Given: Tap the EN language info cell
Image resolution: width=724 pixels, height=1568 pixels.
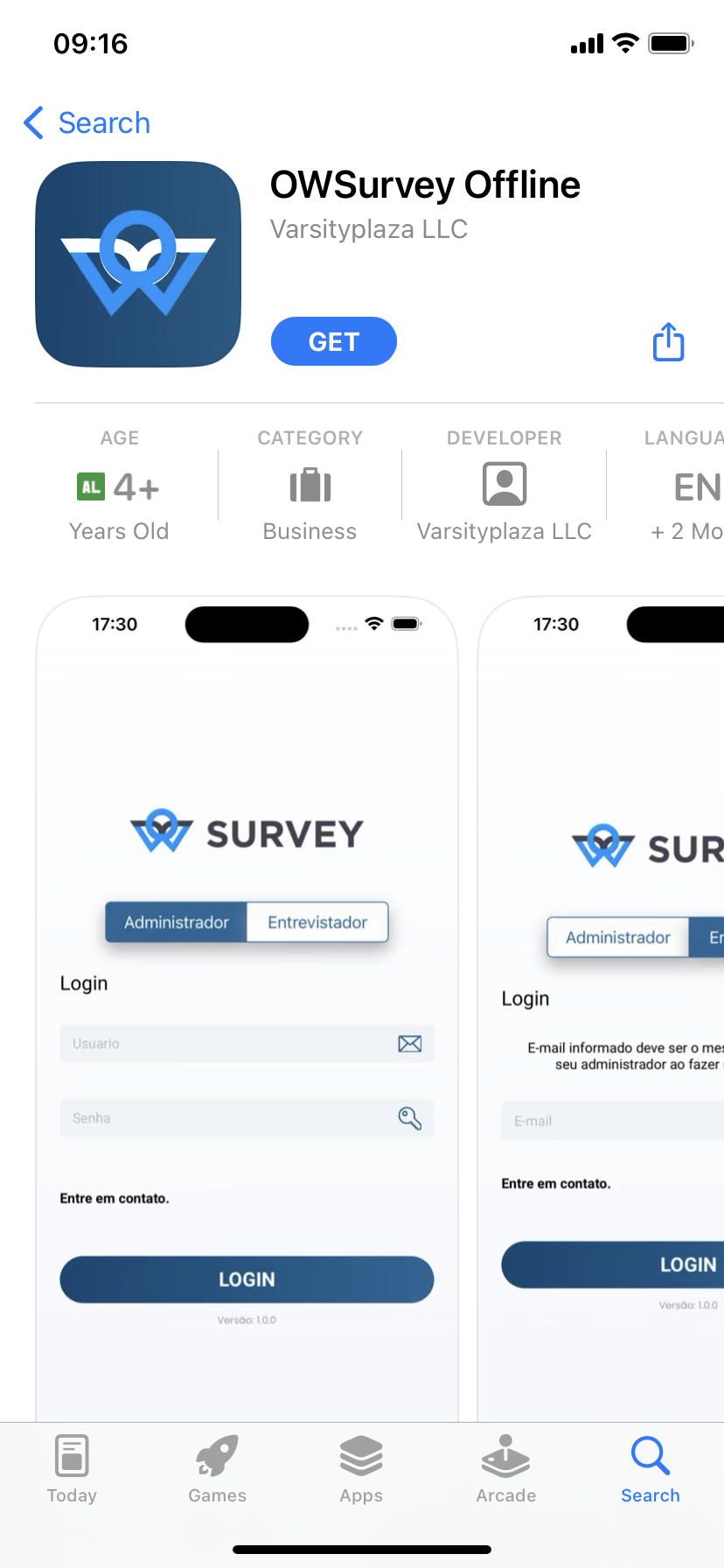Looking at the screenshot, I should coord(686,486).
